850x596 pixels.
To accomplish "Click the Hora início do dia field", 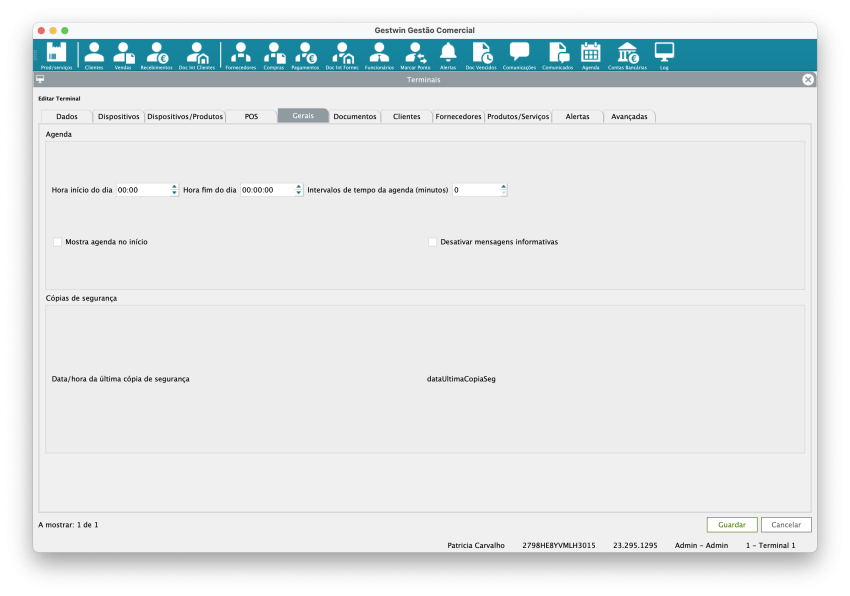I will coord(142,190).
